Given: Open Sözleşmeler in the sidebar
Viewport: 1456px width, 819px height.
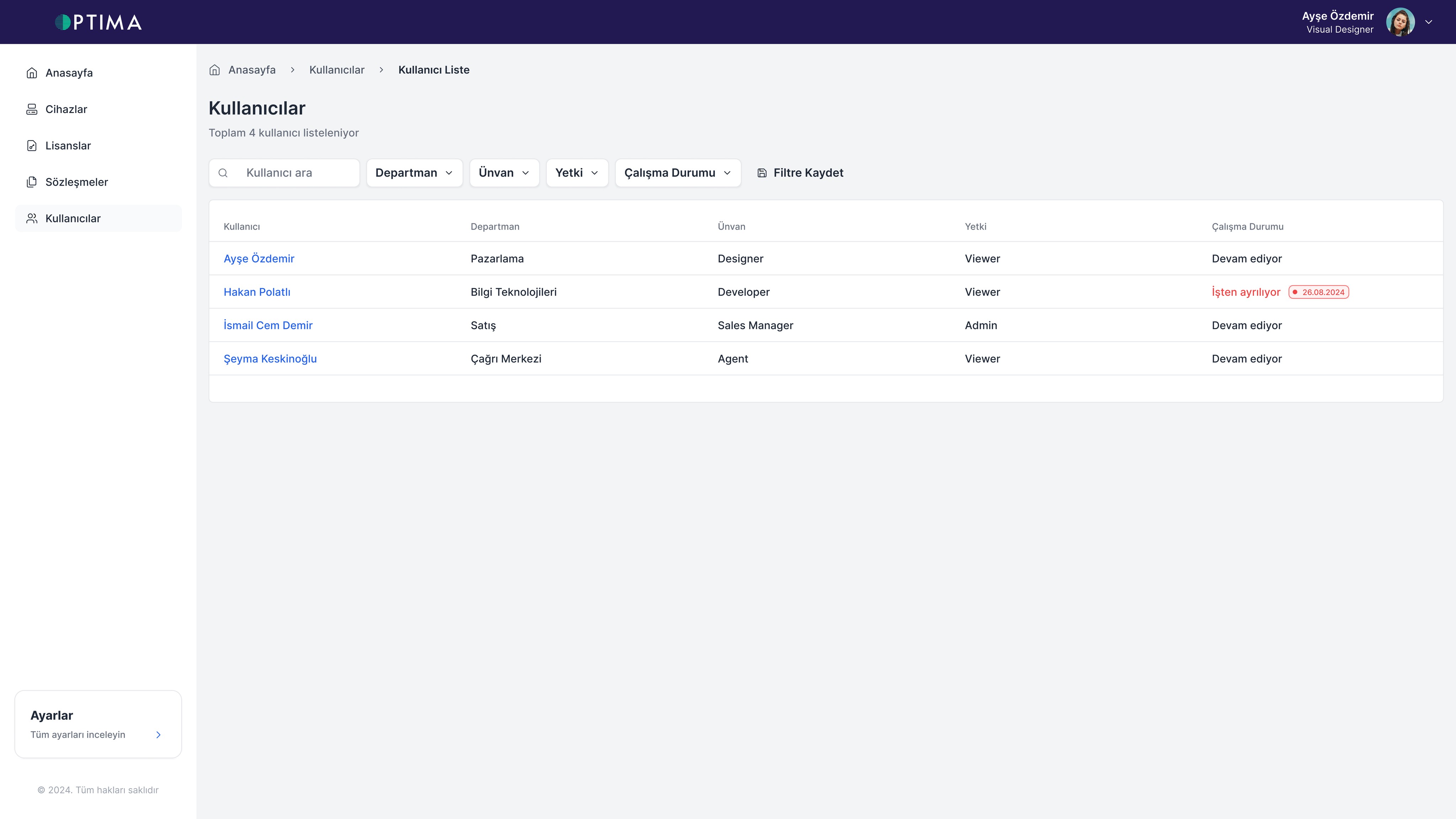Looking at the screenshot, I should click(98, 182).
